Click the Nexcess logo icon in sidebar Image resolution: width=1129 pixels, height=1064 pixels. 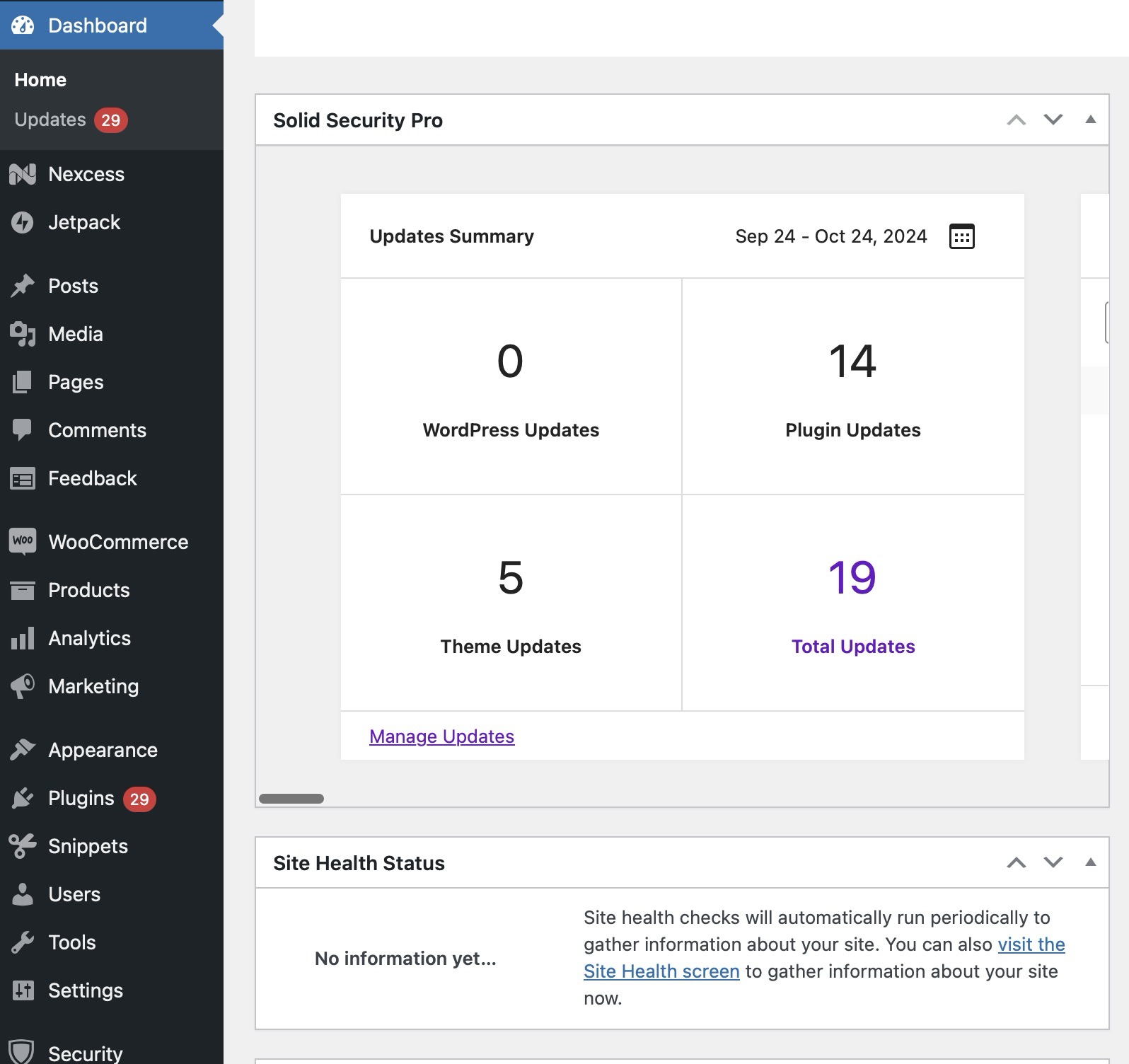(23, 174)
